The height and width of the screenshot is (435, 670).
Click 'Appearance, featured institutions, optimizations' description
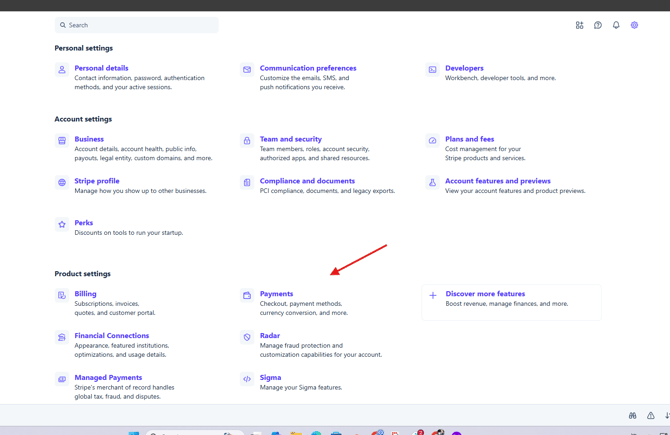point(122,350)
